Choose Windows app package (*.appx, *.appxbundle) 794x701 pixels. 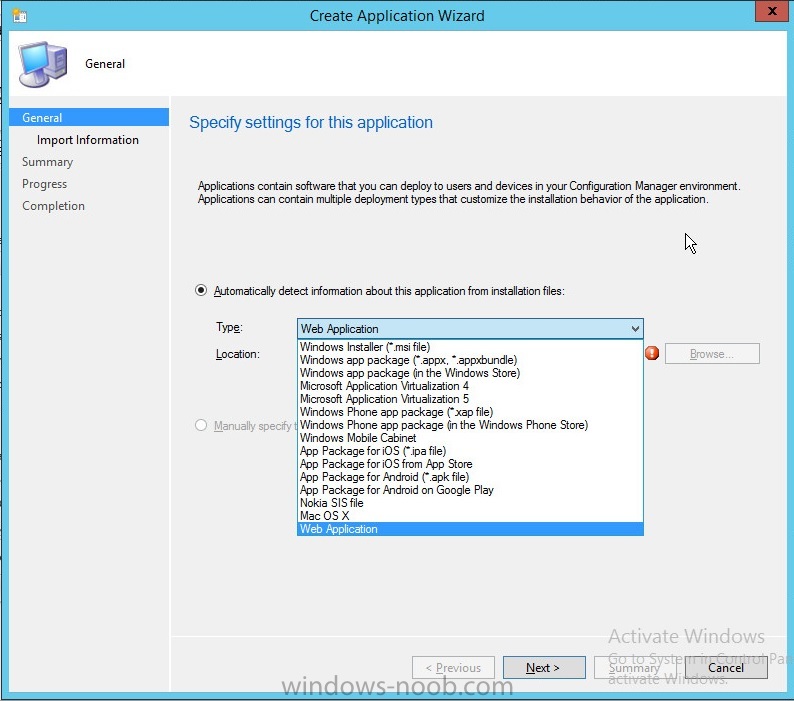pyautogui.click(x=470, y=360)
